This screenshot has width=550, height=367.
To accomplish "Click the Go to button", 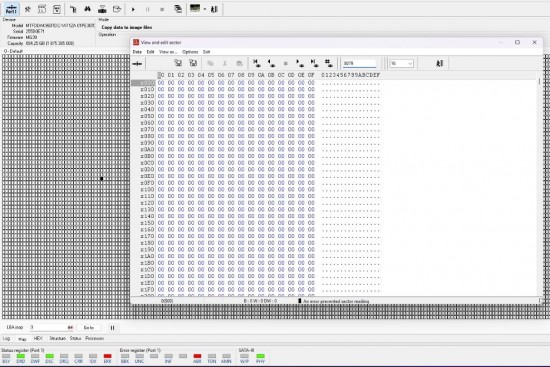I will pyautogui.click(x=88, y=327).
